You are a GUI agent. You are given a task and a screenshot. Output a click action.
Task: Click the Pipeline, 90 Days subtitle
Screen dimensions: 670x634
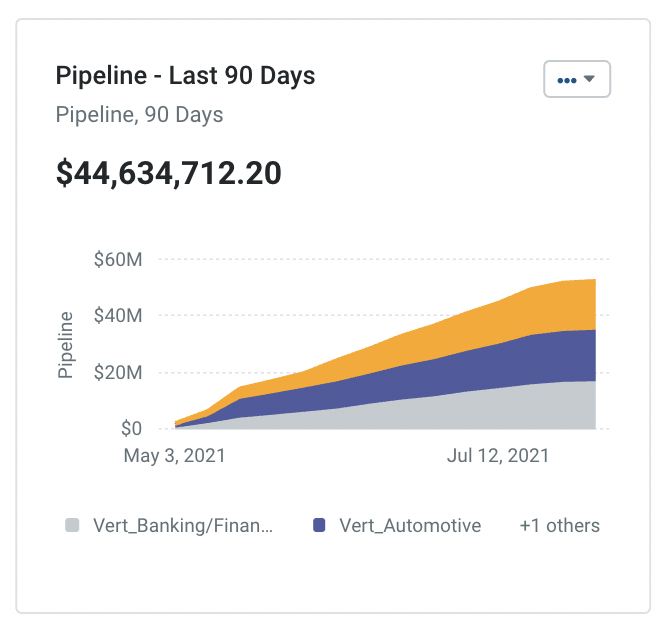pos(139,114)
